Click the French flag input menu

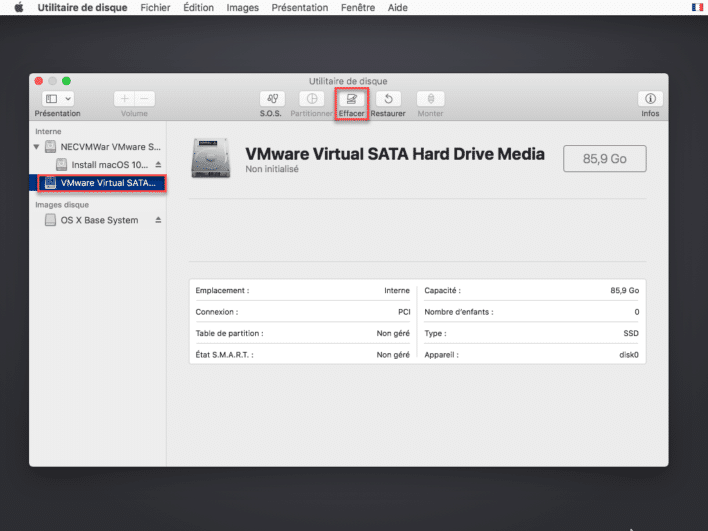(697, 7)
